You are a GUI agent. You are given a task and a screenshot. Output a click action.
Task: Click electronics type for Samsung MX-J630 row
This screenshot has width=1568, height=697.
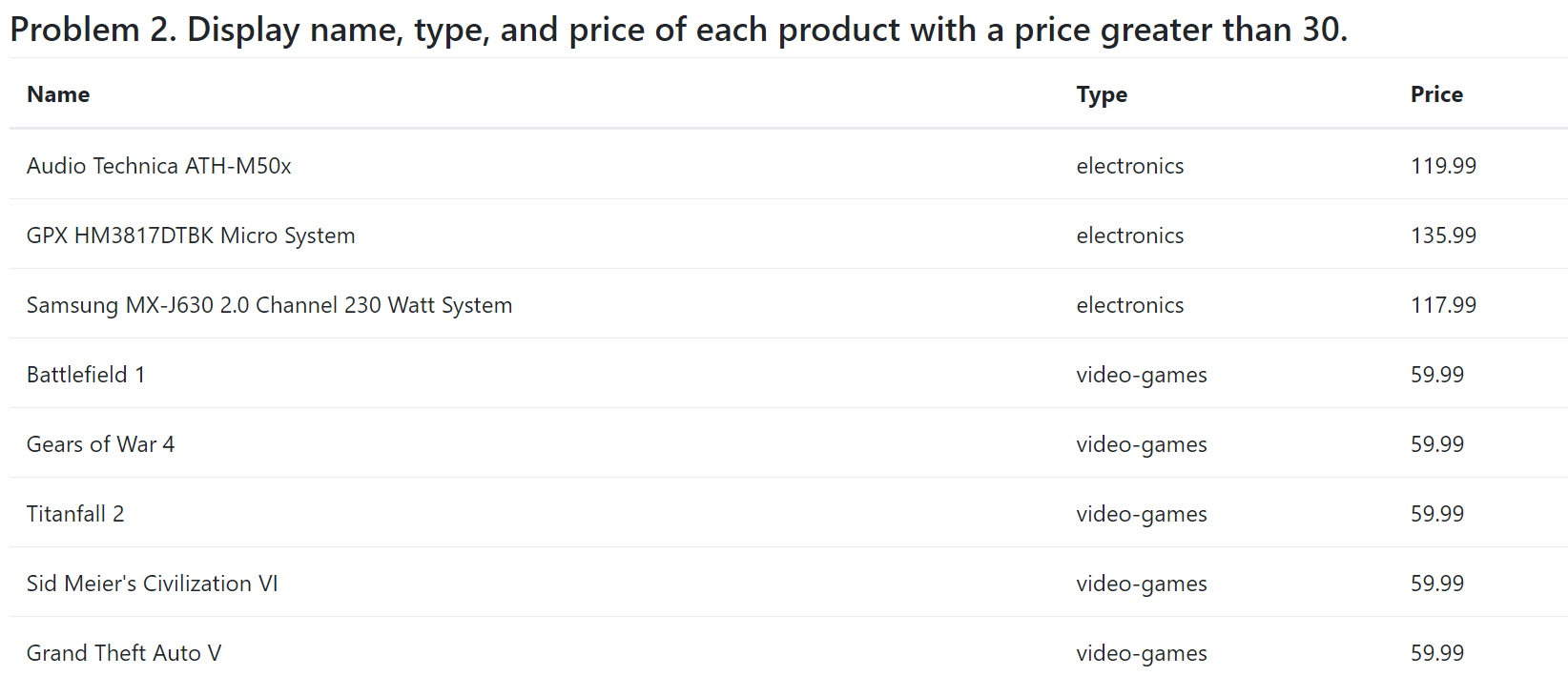click(x=1130, y=305)
